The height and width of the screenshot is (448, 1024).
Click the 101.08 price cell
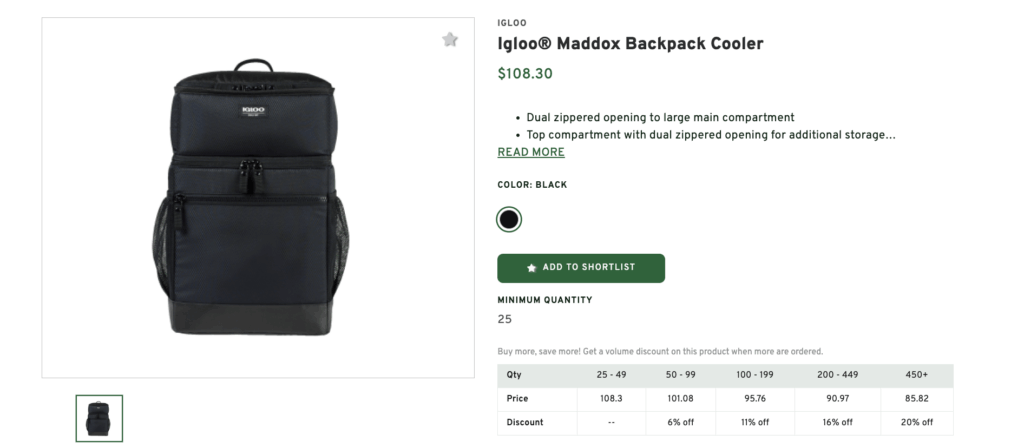(x=680, y=398)
